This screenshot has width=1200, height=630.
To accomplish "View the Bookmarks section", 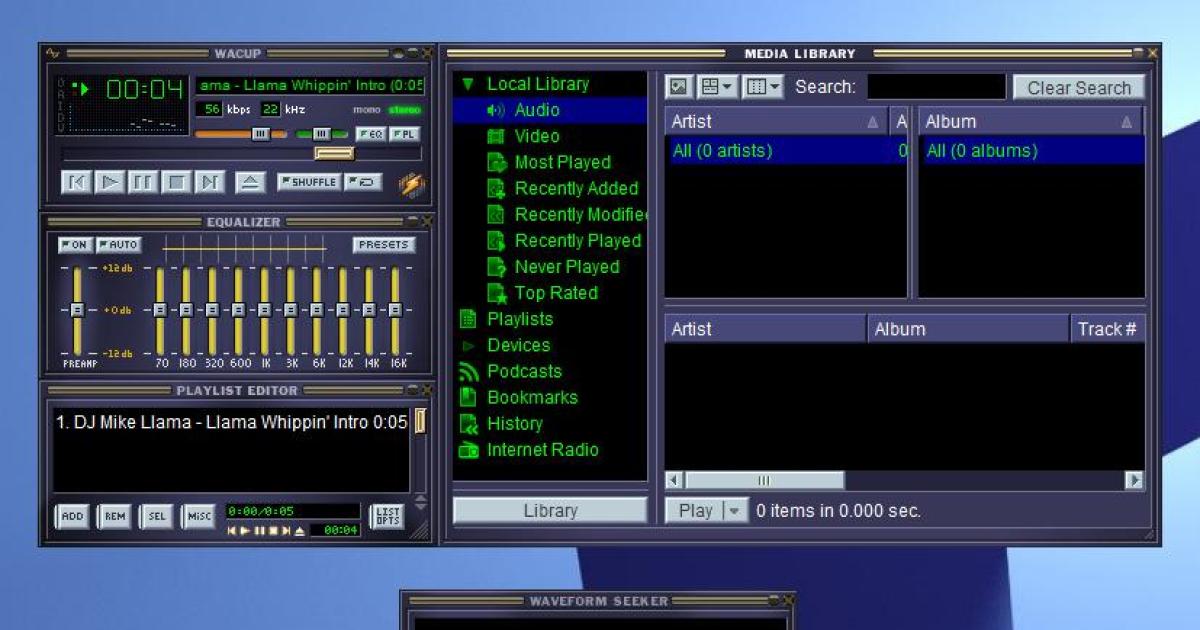I will 530,397.
